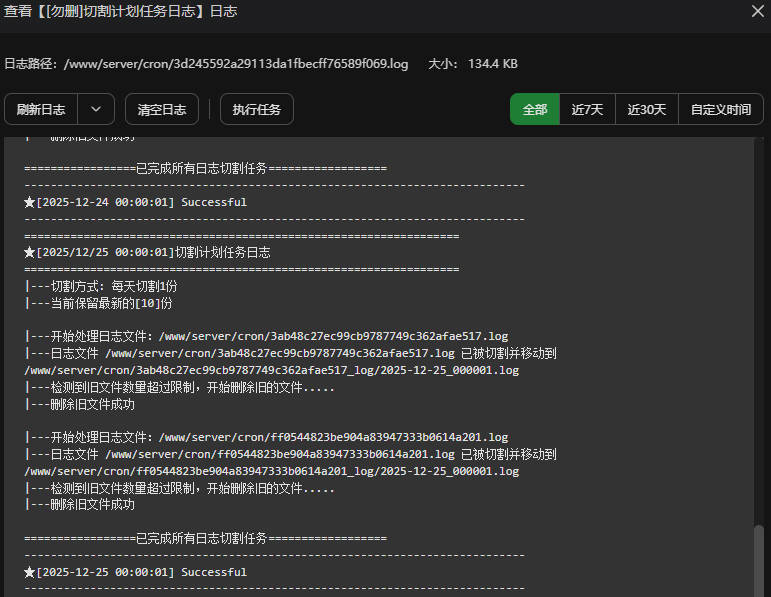The width and height of the screenshot is (771, 597).
Task: Open the 自定义时间 filter tab
Action: [721, 109]
